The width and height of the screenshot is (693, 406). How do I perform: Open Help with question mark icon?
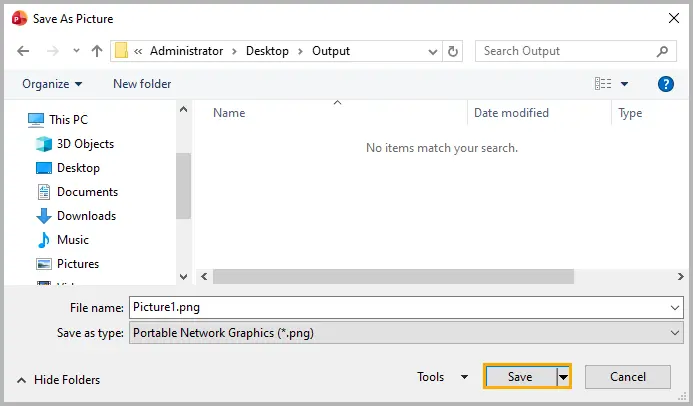pos(666,84)
